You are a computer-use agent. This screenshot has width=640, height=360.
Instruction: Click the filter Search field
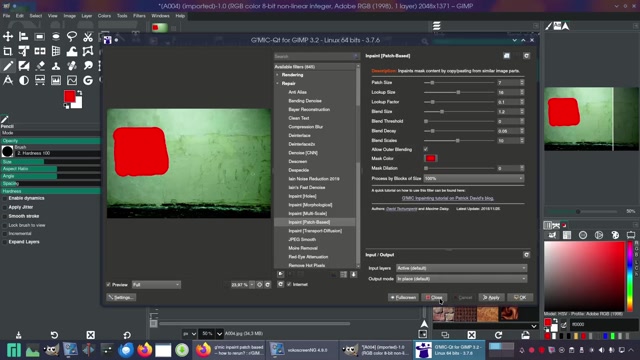(x=316, y=56)
